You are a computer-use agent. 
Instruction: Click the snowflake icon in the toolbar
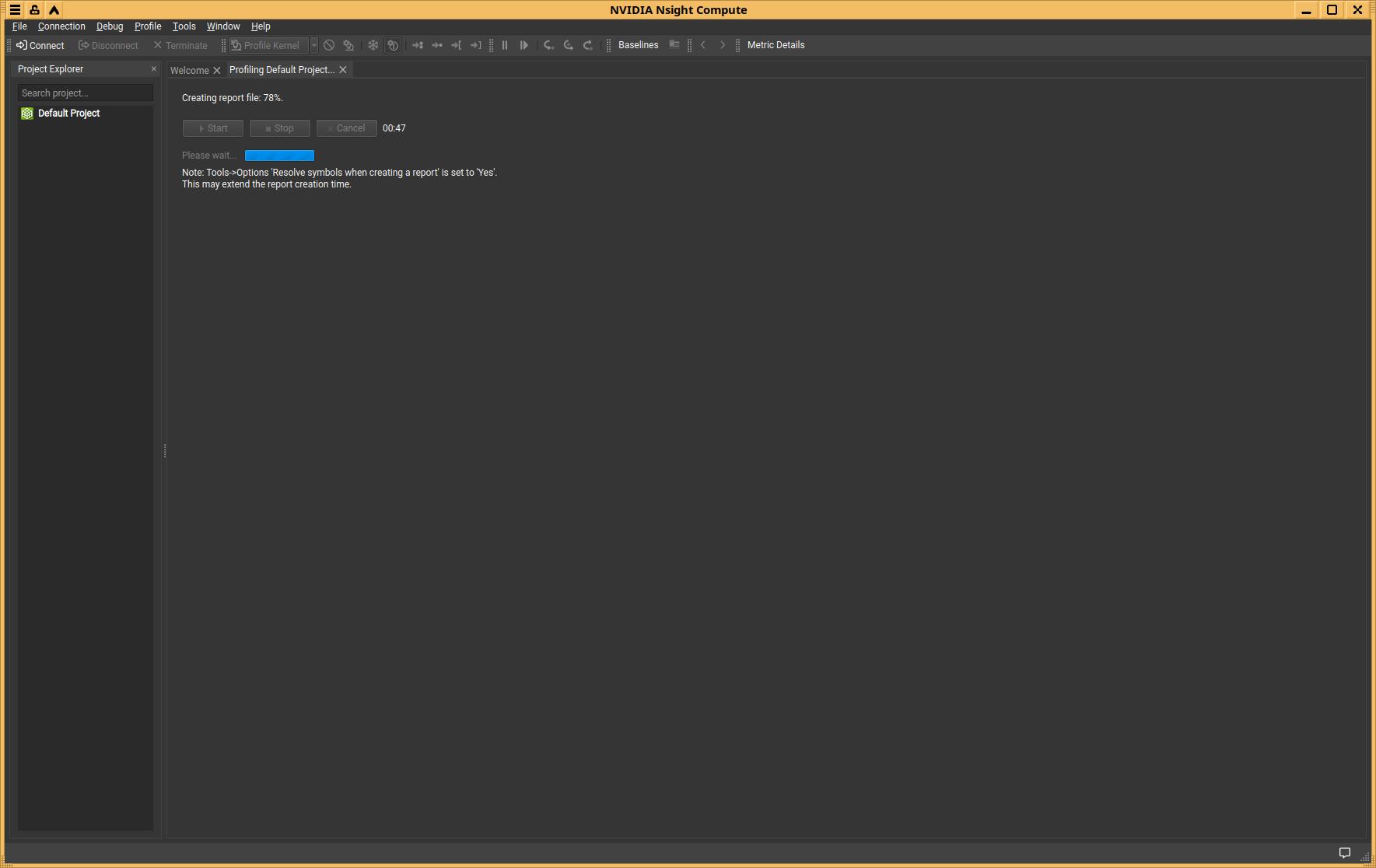point(373,45)
